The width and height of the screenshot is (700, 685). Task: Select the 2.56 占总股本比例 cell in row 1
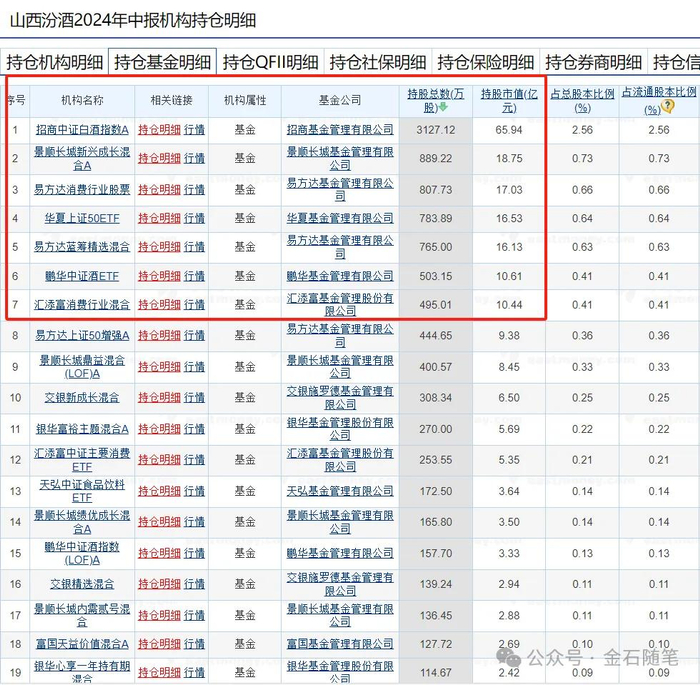582,130
